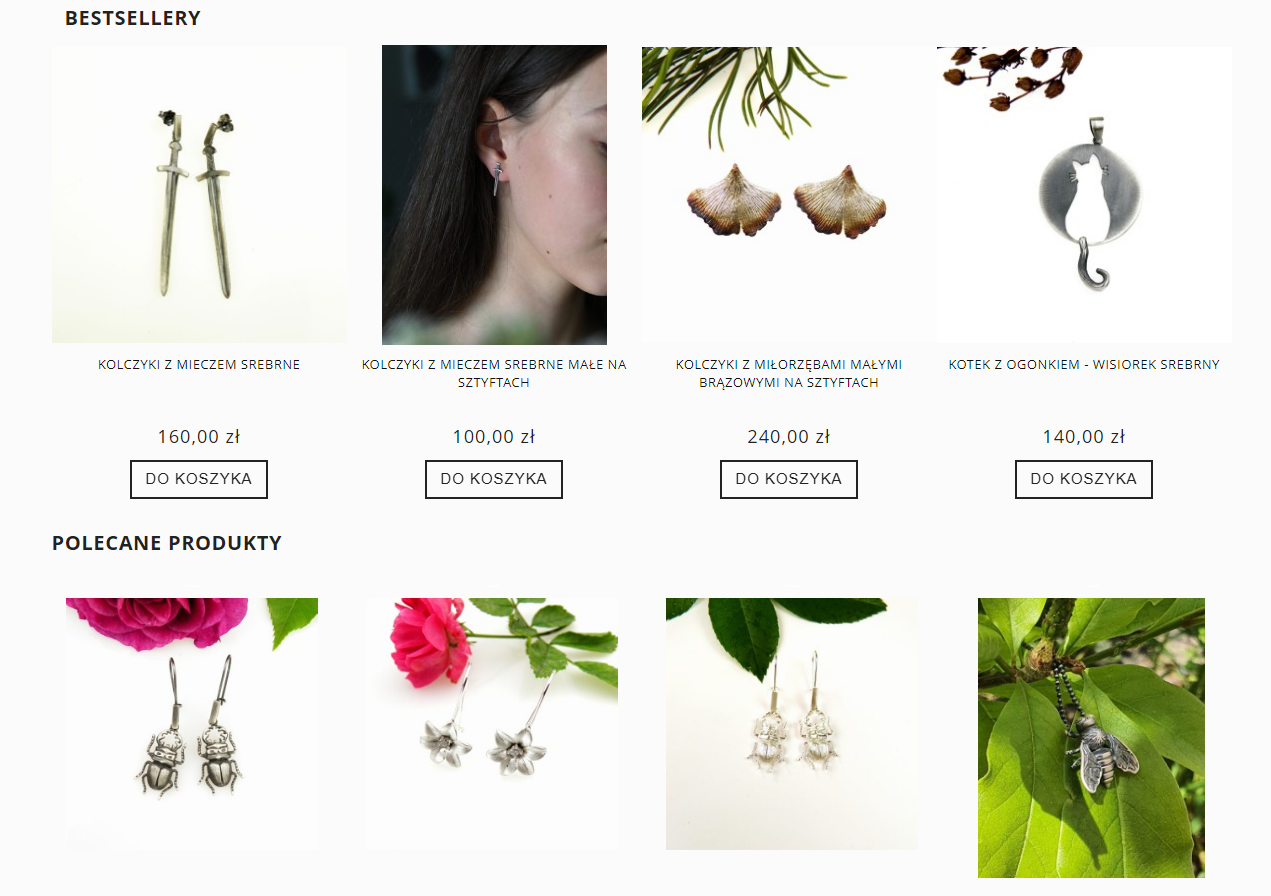This screenshot has height=896, width=1271.
Task: Open the dark beetle earrings with rose photo
Action: (192, 724)
